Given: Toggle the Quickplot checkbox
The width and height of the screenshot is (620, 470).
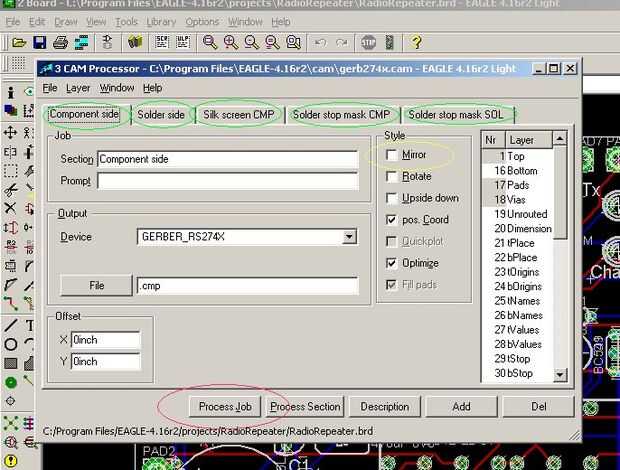Looking at the screenshot, I should click(391, 241).
